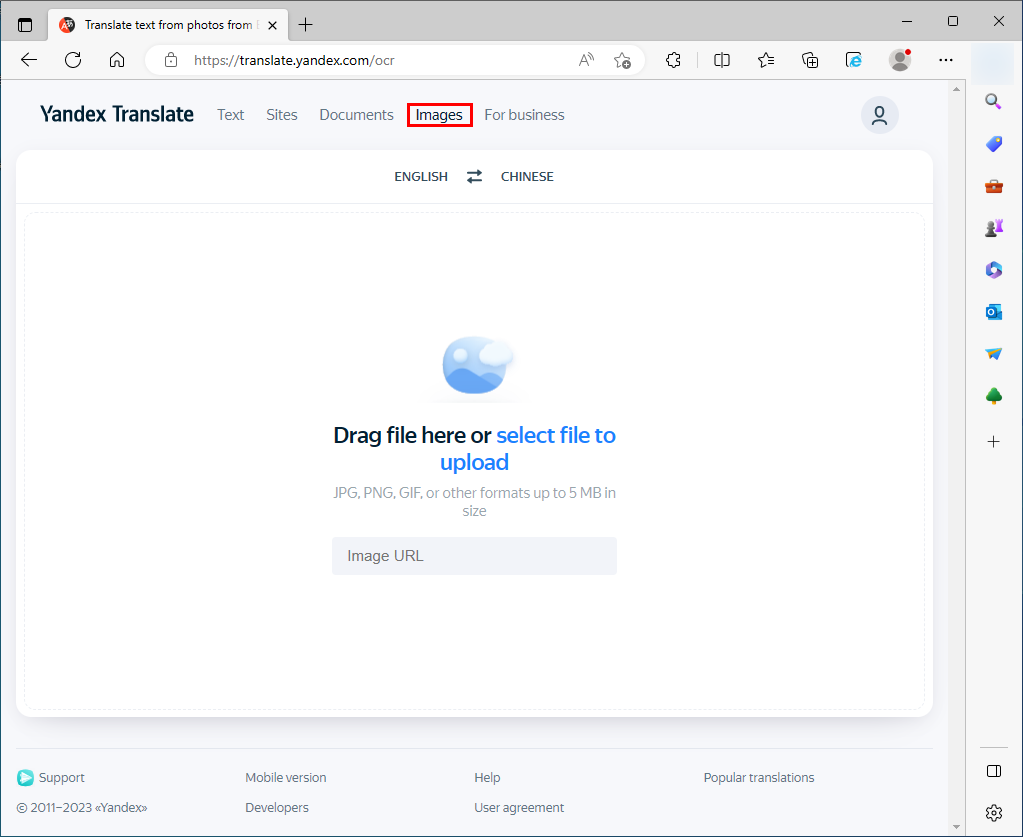Viewport: 1023px width, 837px height.
Task: Open the Developers link
Action: pos(277,808)
